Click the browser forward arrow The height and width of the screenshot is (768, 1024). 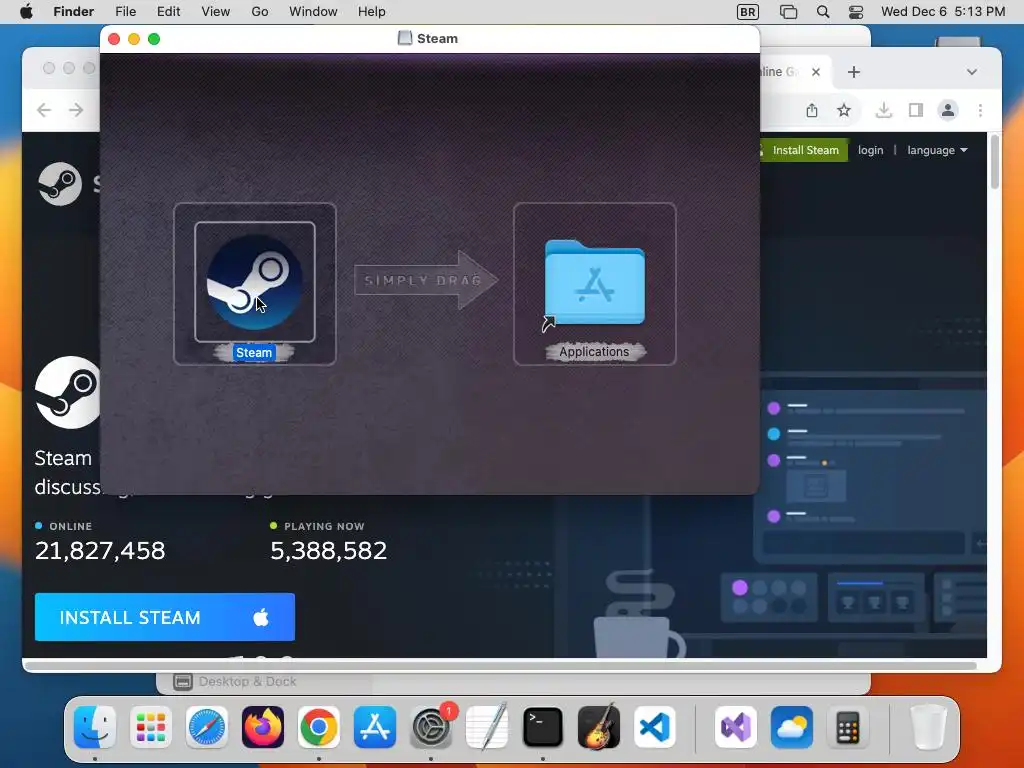[x=76, y=110]
